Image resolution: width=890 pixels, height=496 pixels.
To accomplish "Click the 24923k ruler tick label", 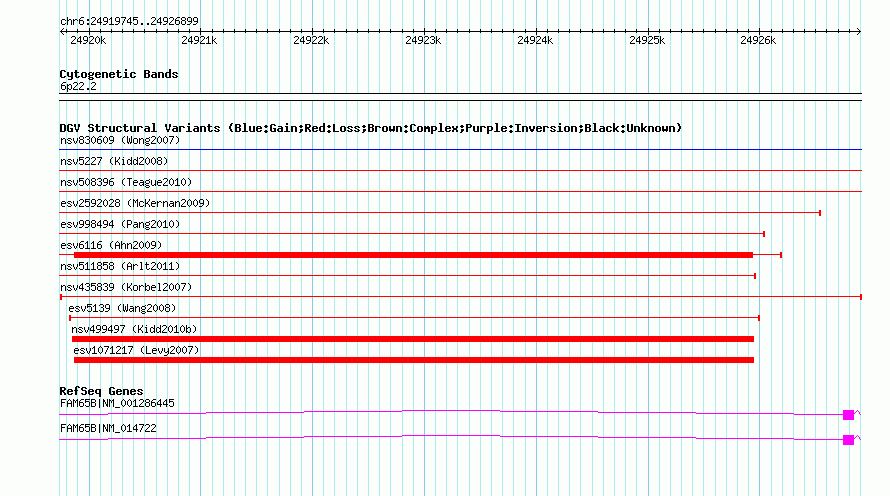I will pyautogui.click(x=423, y=40).
